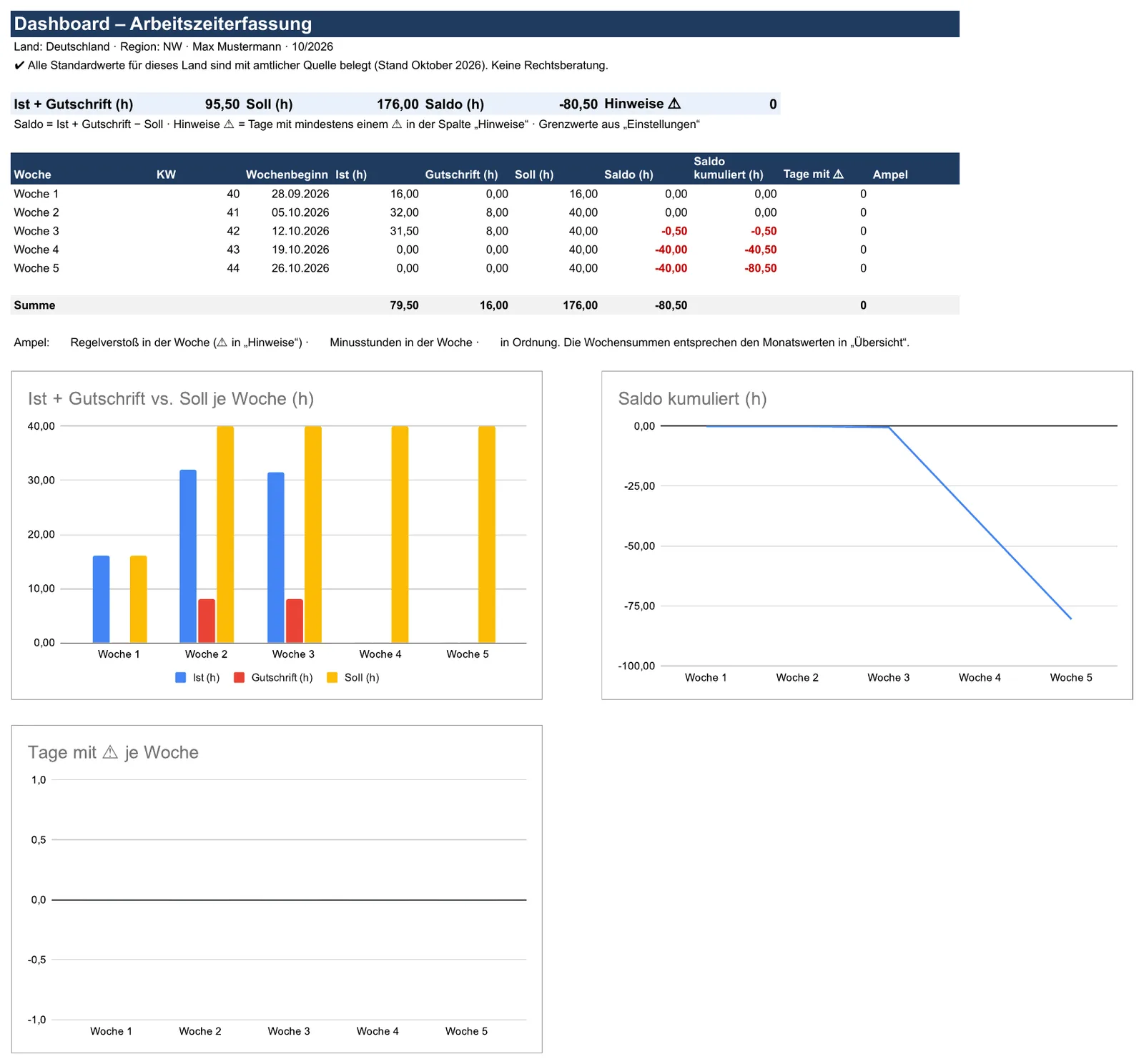
Task: Select the 'Ist + Gutschrift (h)' KPI value 95,50
Action: pos(222,104)
